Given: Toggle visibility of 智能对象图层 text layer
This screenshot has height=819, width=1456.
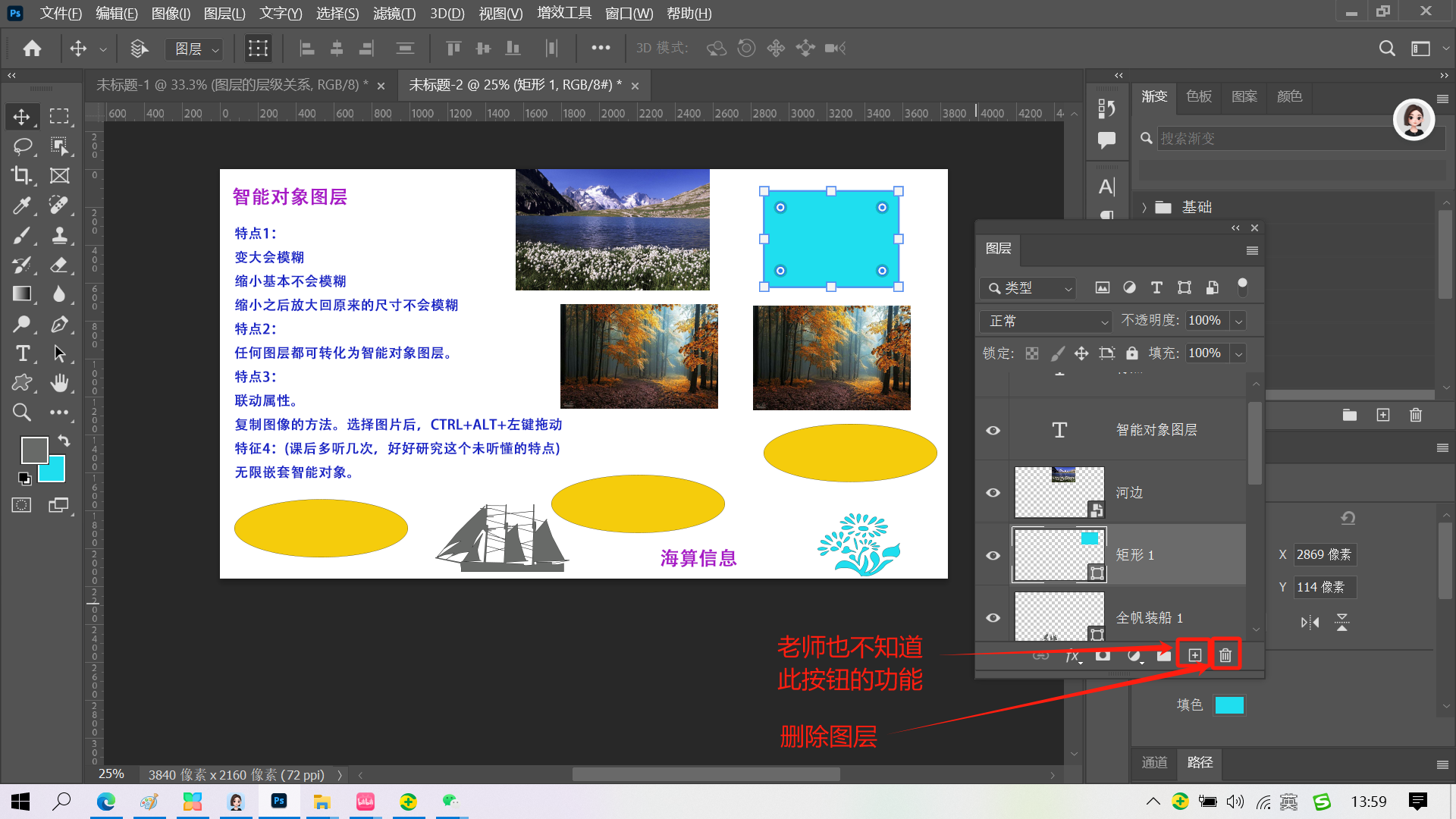Looking at the screenshot, I should pos(993,430).
